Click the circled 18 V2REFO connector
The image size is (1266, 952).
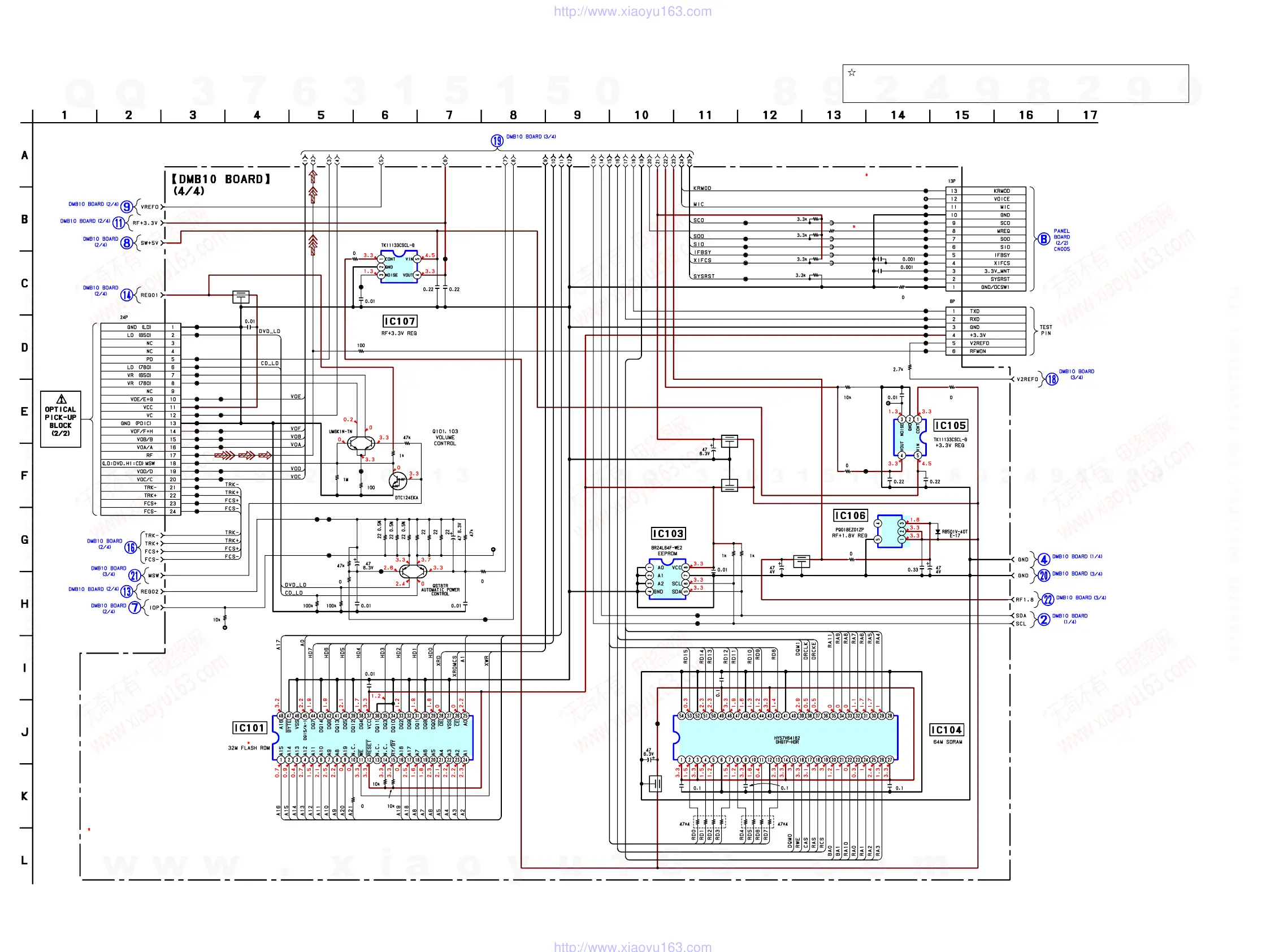[x=1052, y=379]
